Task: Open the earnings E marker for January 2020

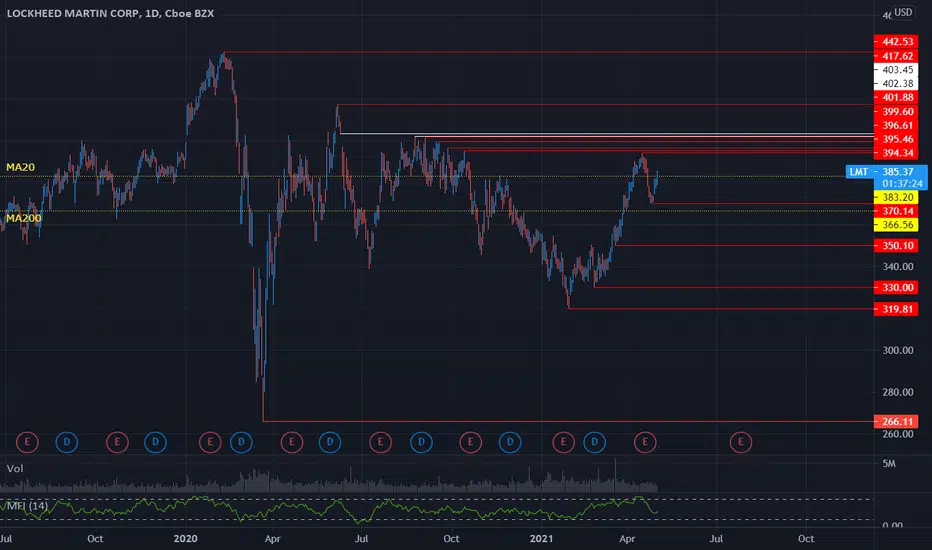Action: (210, 442)
